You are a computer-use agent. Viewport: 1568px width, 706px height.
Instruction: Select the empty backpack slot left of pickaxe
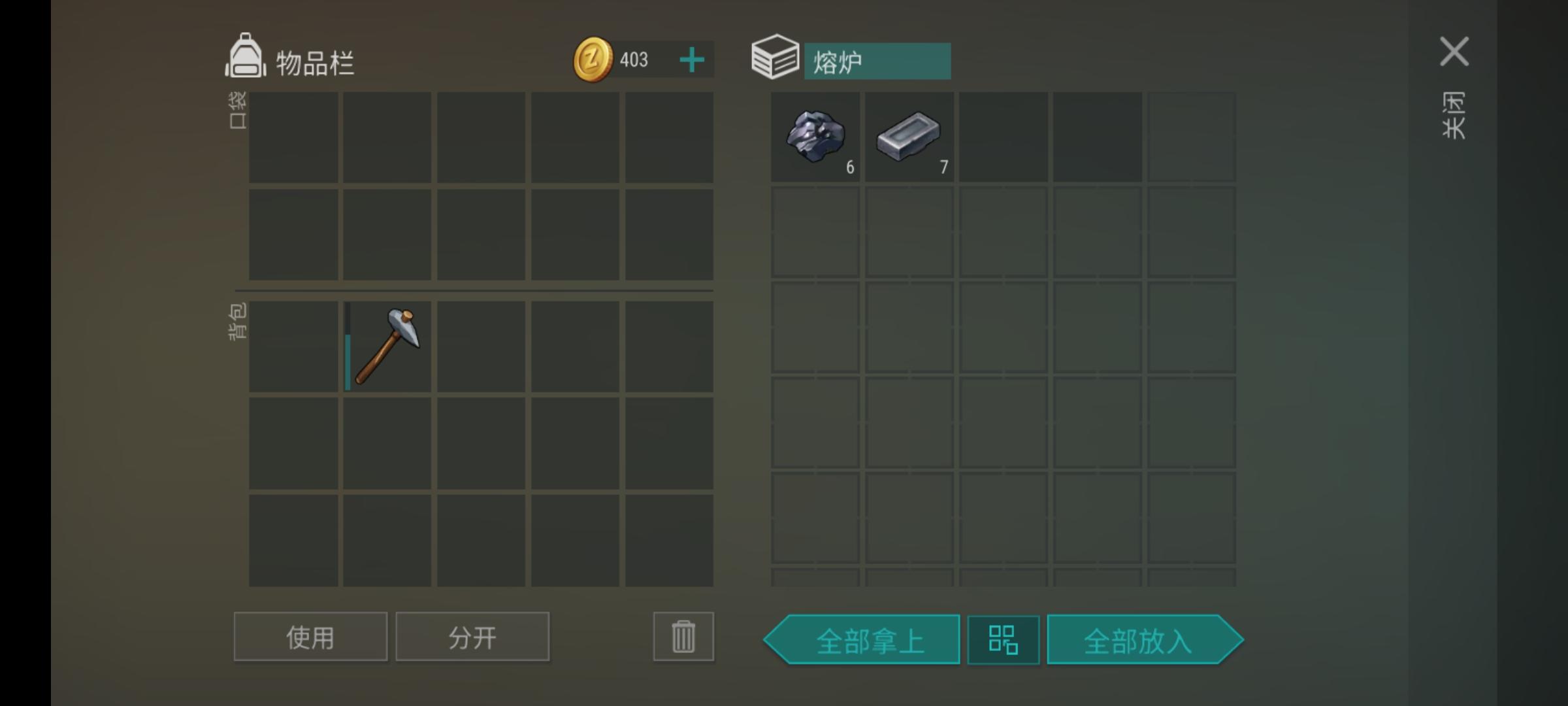tap(293, 346)
